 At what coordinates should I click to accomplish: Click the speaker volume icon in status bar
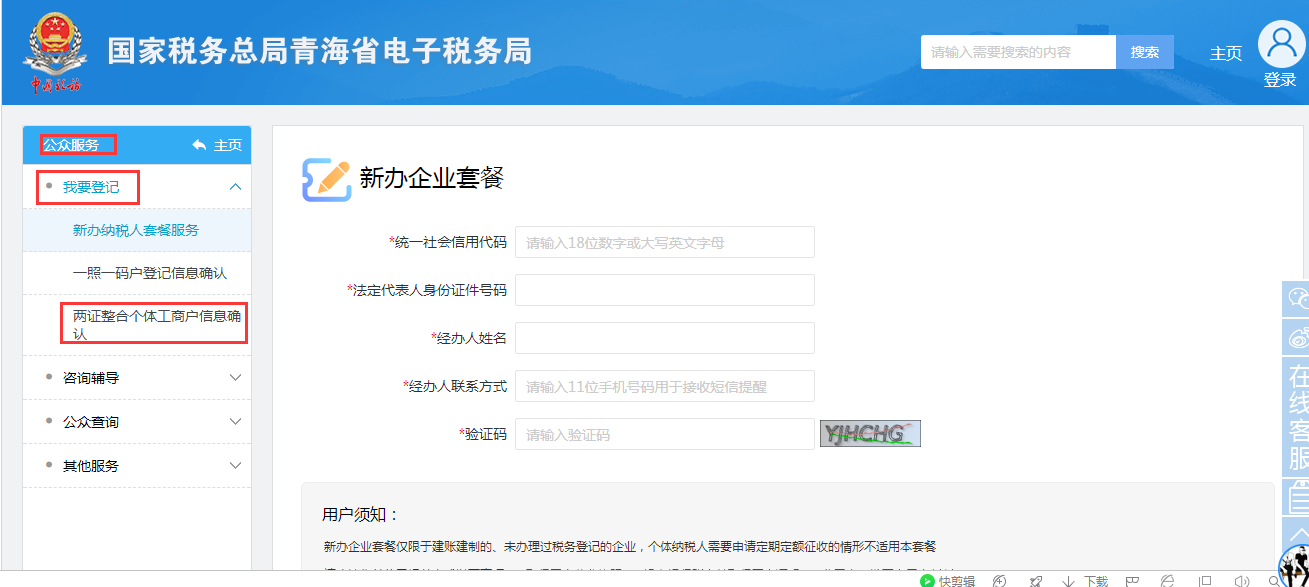[1240, 580]
